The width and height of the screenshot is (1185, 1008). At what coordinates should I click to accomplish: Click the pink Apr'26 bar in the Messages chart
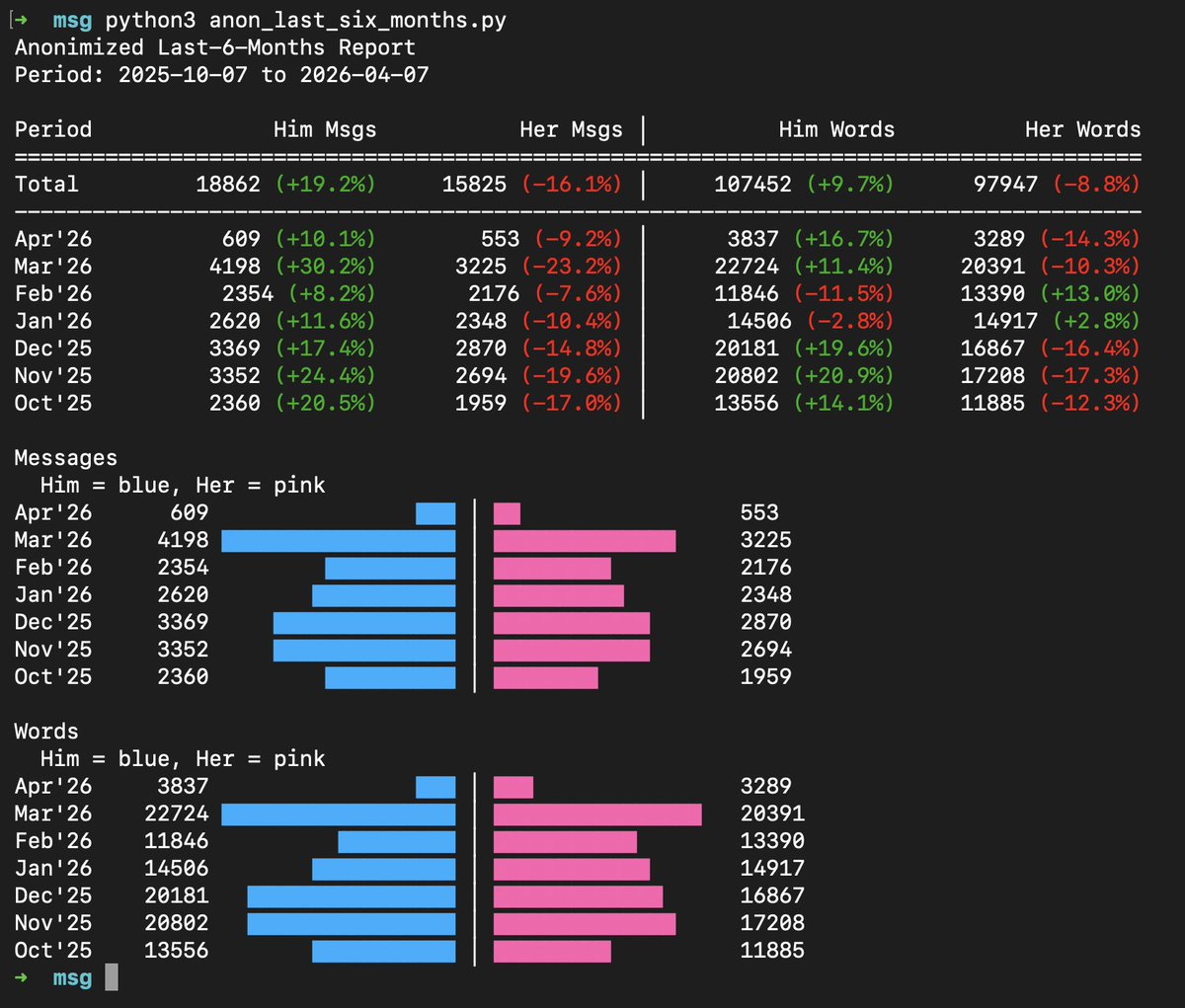tap(507, 513)
